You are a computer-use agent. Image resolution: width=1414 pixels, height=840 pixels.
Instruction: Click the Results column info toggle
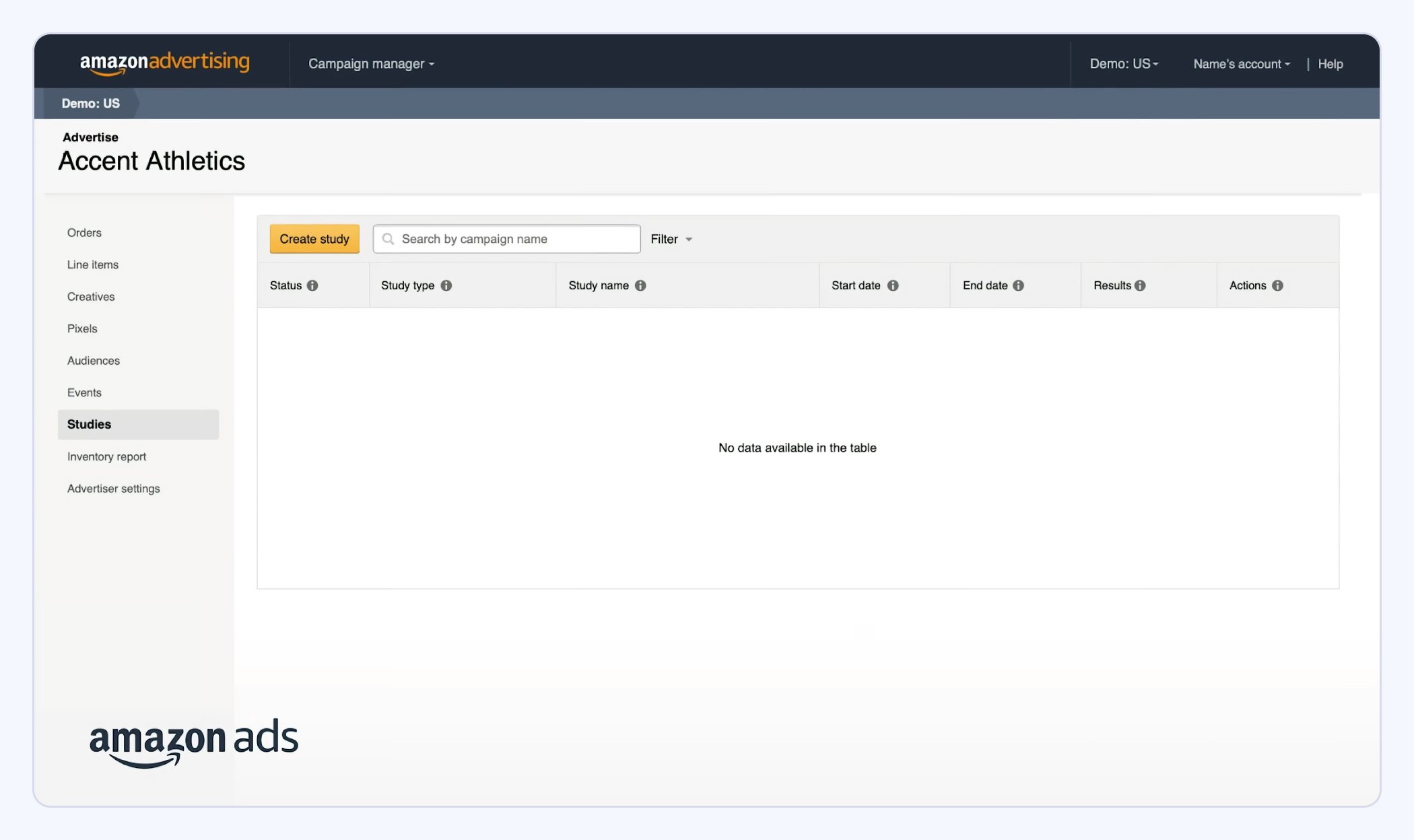point(1141,284)
